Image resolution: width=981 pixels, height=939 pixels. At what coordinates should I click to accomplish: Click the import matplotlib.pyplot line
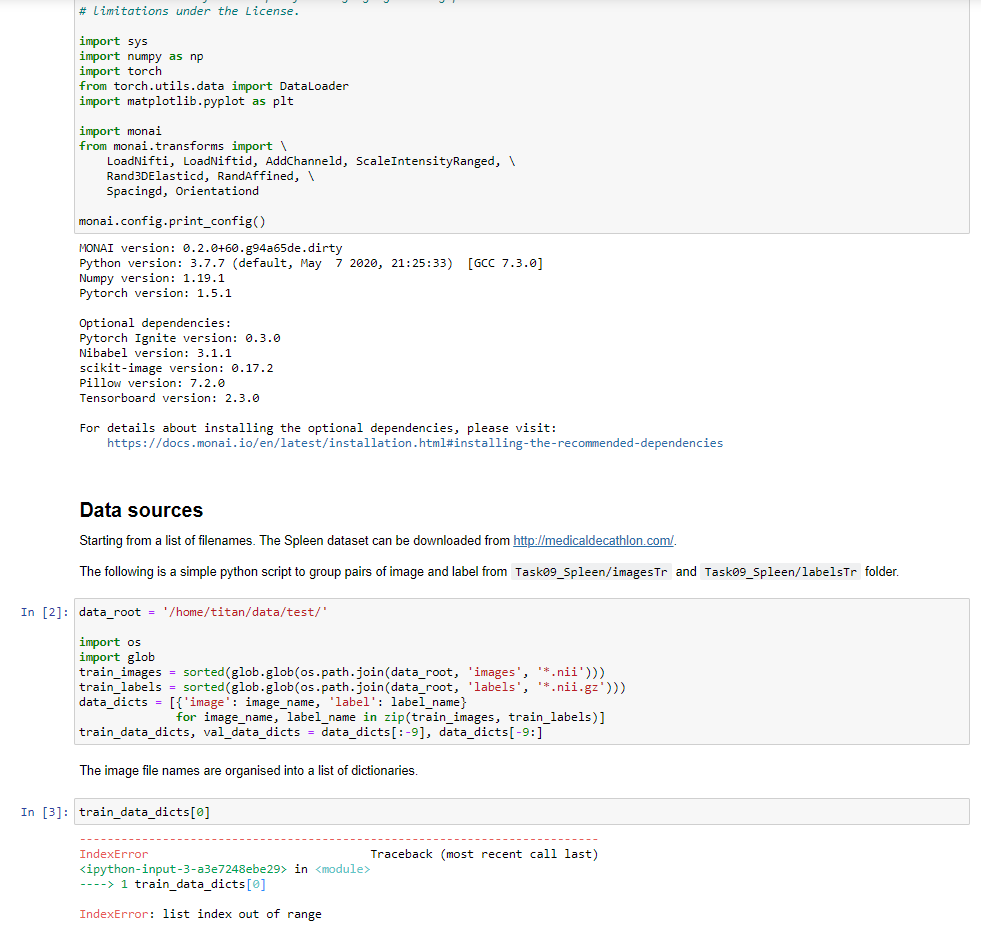pyautogui.click(x=180, y=100)
